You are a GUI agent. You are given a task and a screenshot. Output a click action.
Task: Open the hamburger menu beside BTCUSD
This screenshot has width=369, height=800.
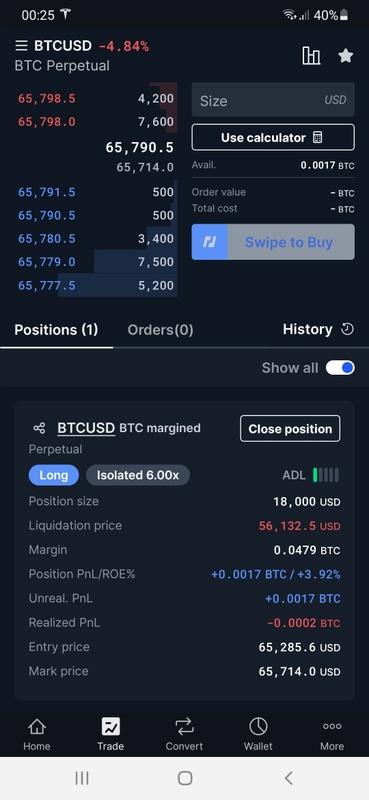point(21,46)
